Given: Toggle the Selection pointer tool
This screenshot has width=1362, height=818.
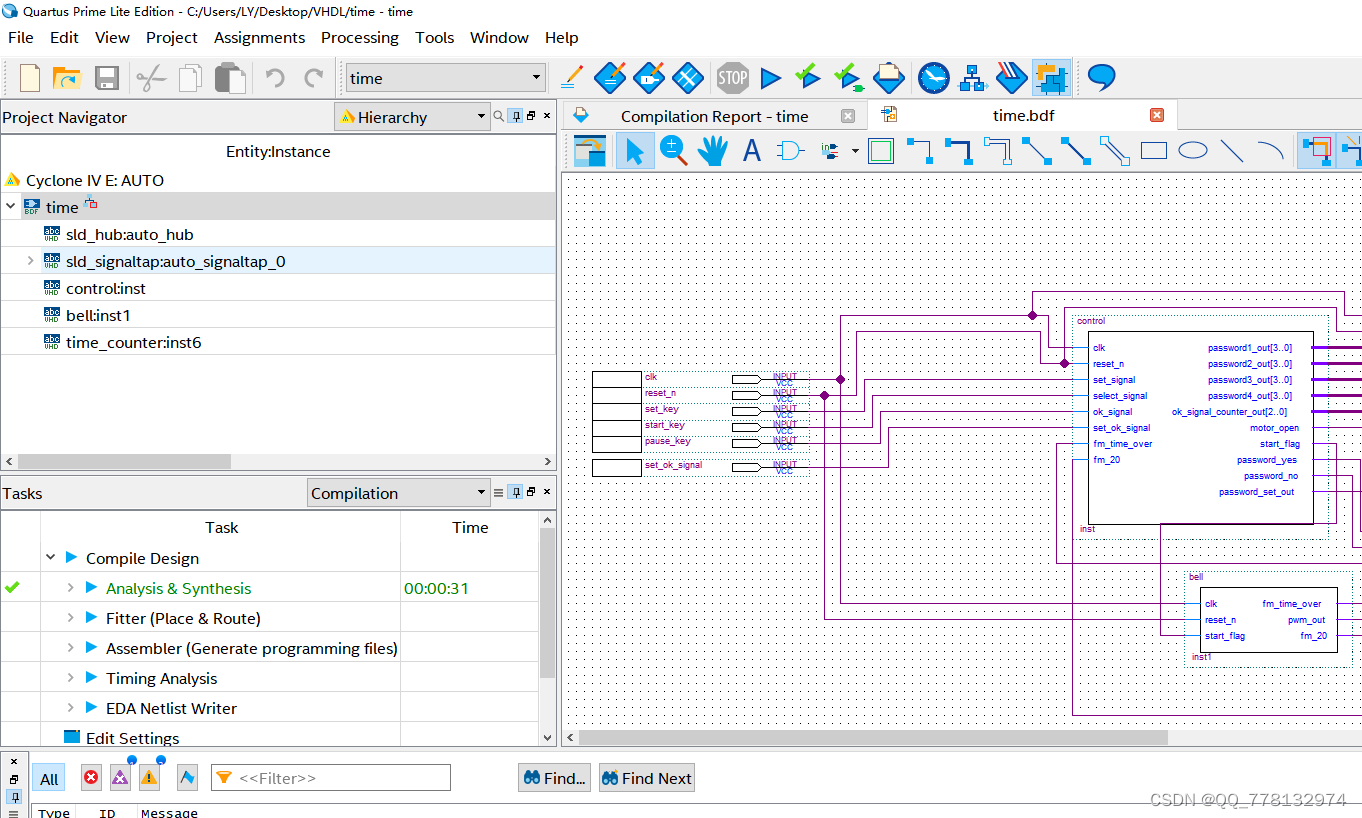Looking at the screenshot, I should [x=634, y=151].
